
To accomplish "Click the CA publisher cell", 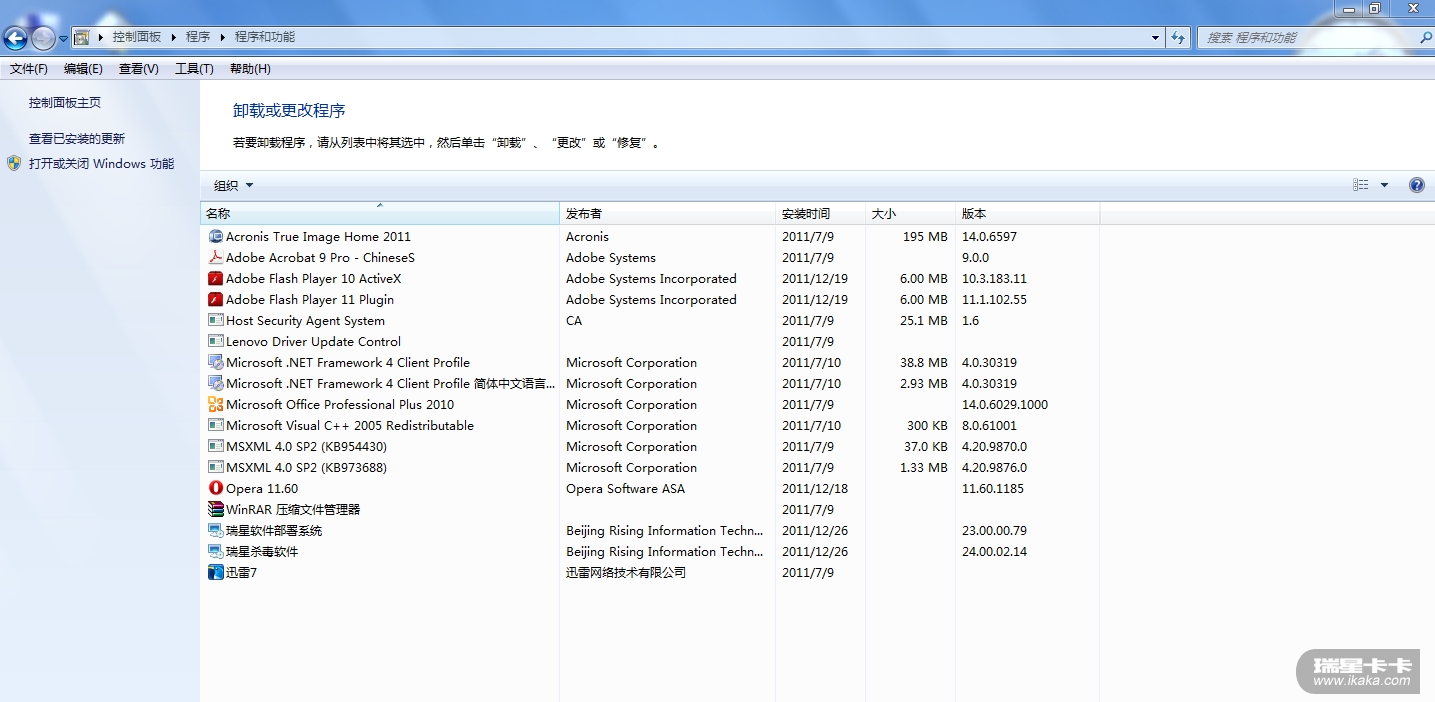I will [574, 321].
